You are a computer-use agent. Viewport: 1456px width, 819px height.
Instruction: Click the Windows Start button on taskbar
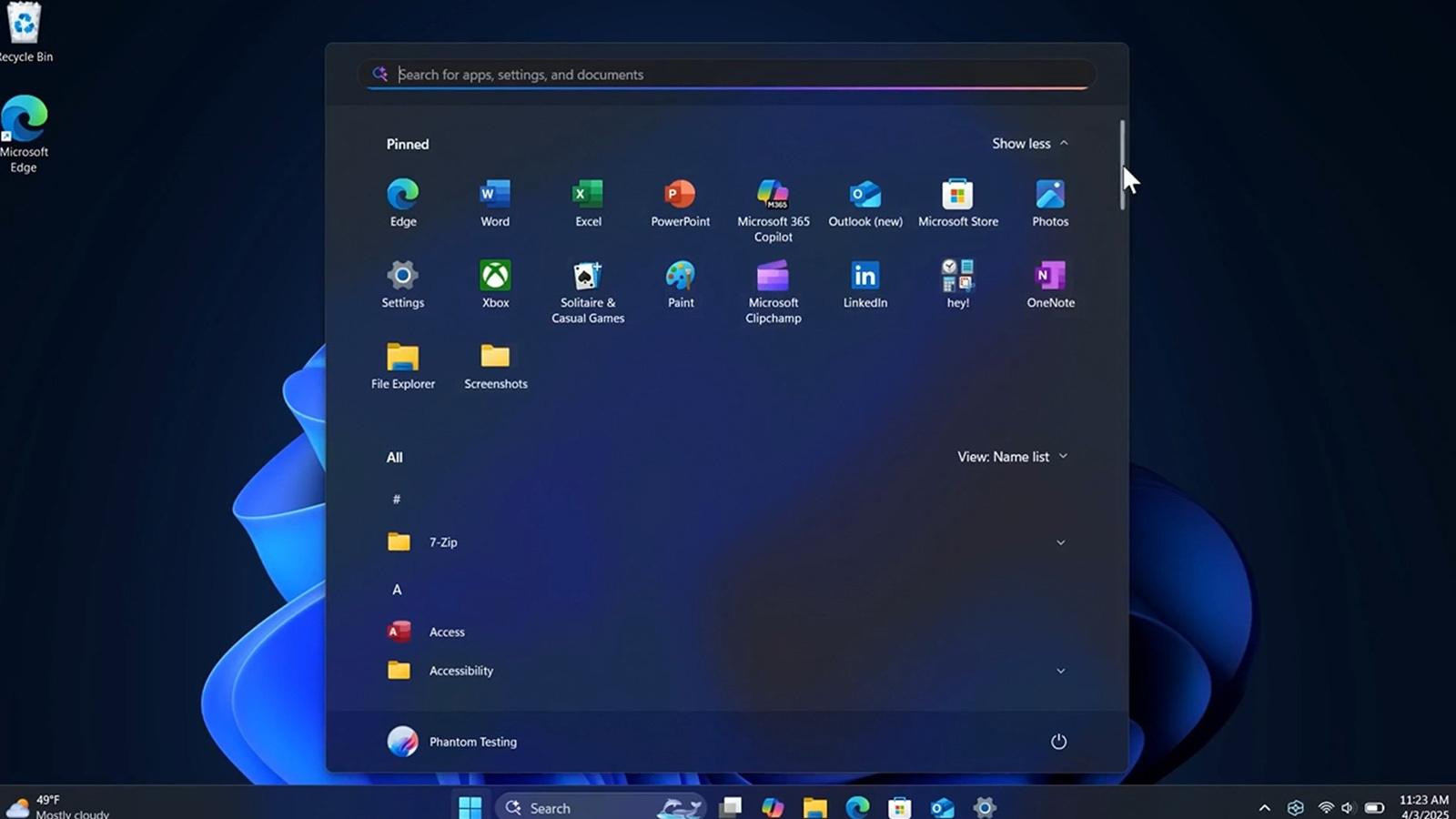(470, 807)
